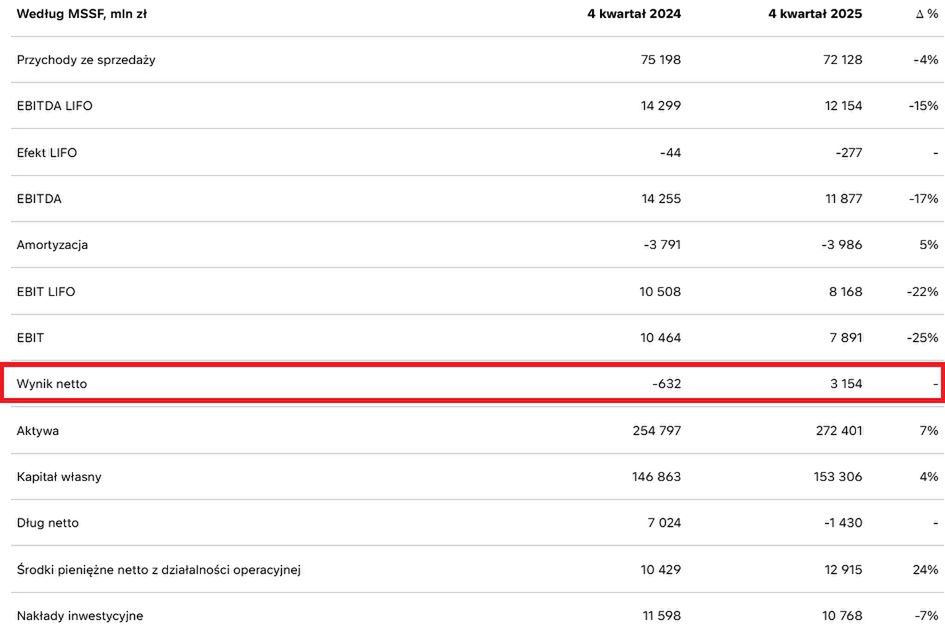Screen dimensions: 945x634
Task: Click the value '75 198'
Action: click(661, 60)
